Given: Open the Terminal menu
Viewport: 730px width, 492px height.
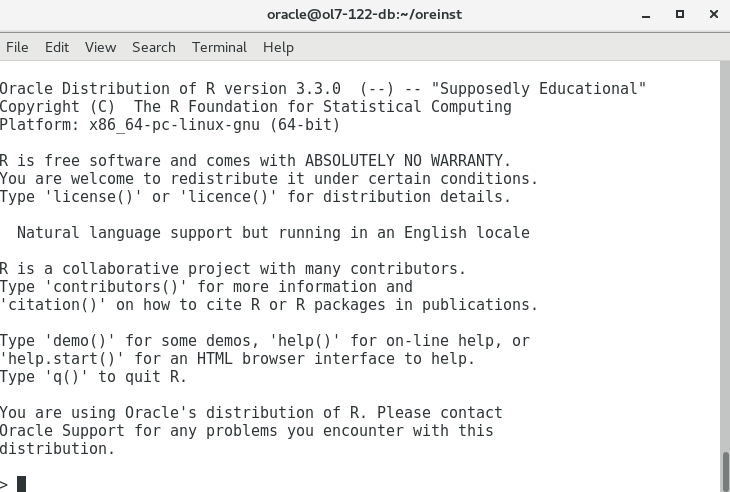Looking at the screenshot, I should pos(219,47).
